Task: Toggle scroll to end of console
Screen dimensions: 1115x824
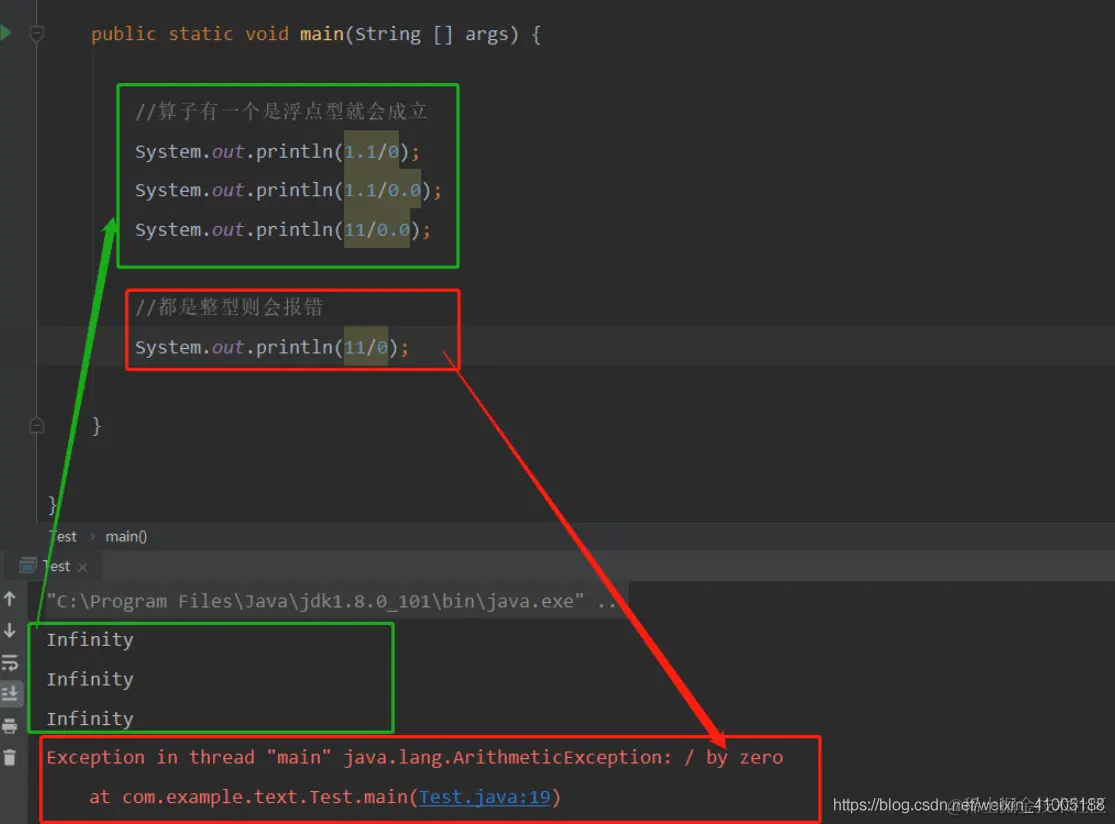Action: [x=10, y=694]
